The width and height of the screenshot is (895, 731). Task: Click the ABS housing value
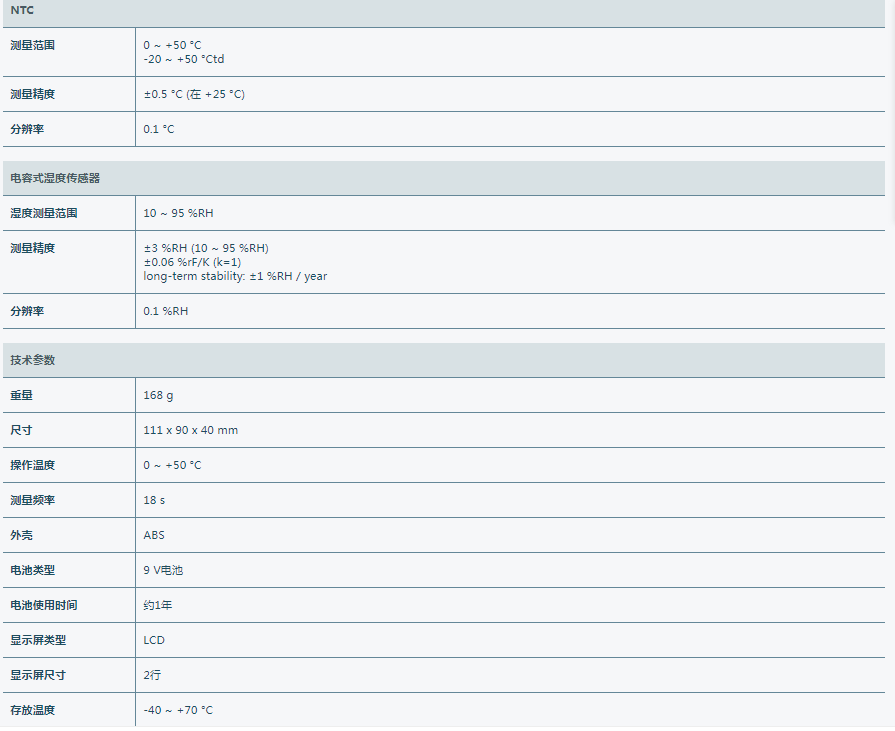154,535
